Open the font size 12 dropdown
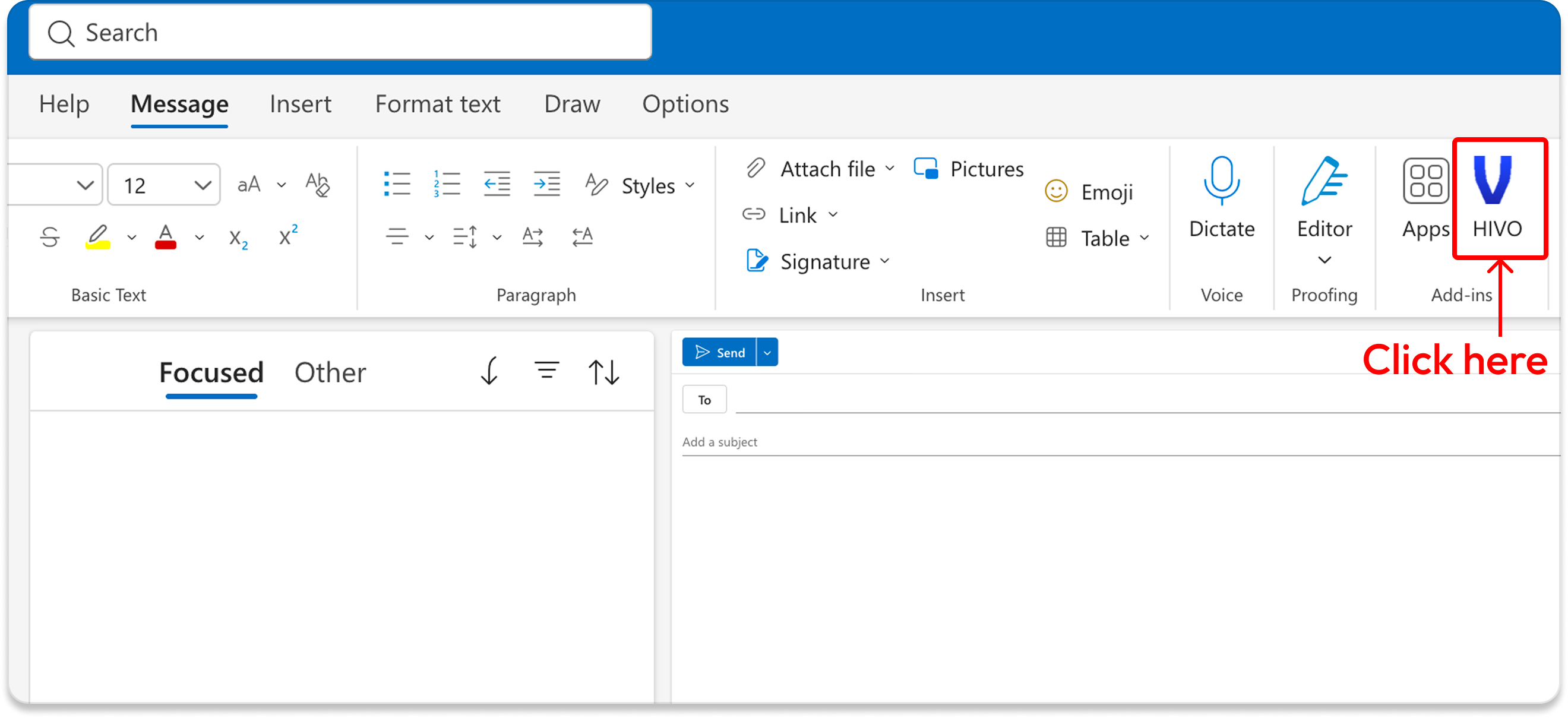The image size is (1568, 718). click(x=202, y=185)
